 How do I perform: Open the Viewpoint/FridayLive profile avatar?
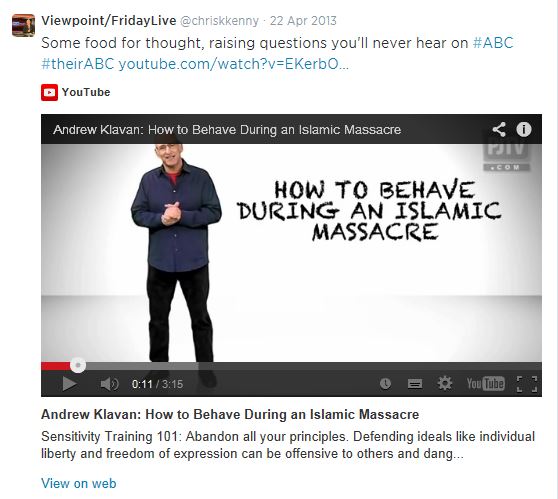(x=23, y=25)
